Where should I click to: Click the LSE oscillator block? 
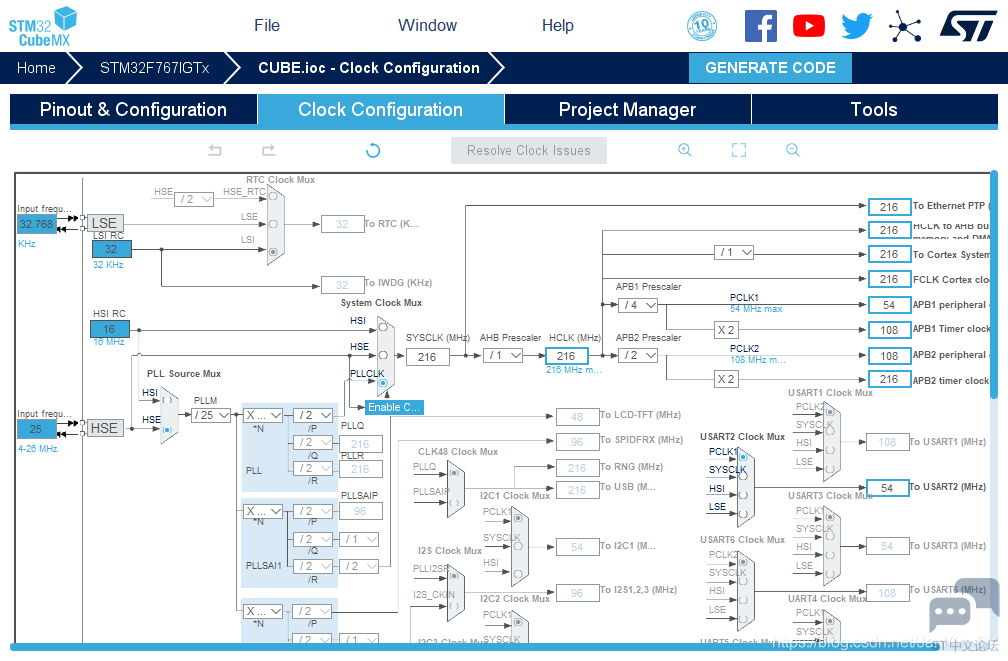(x=104, y=223)
